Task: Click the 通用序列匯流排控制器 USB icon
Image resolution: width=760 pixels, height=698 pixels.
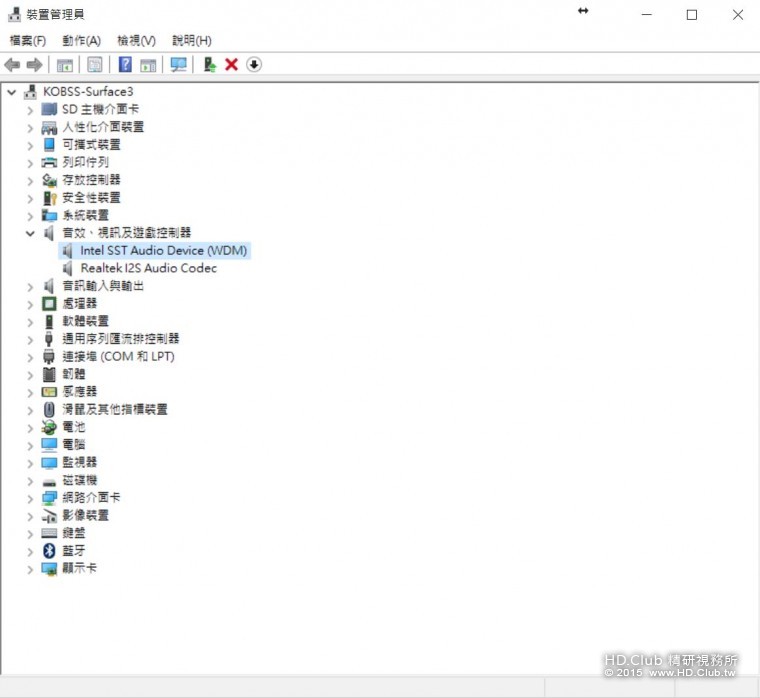Action: [49, 339]
